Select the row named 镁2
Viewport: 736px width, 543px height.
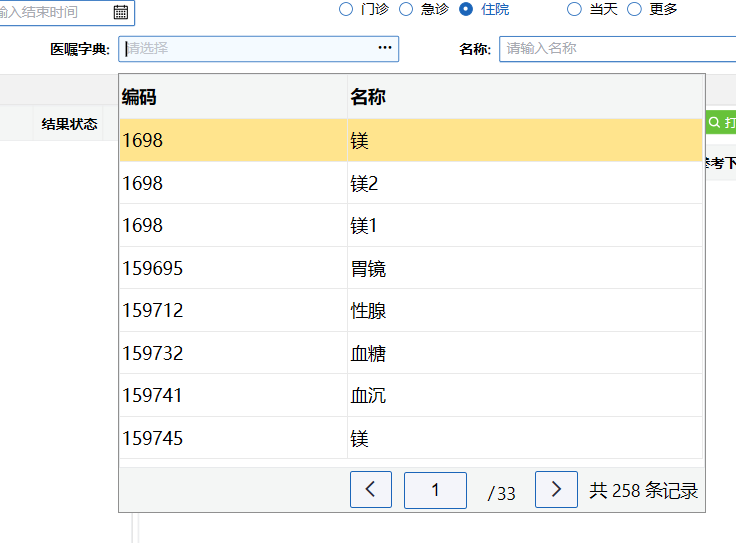tap(411, 183)
